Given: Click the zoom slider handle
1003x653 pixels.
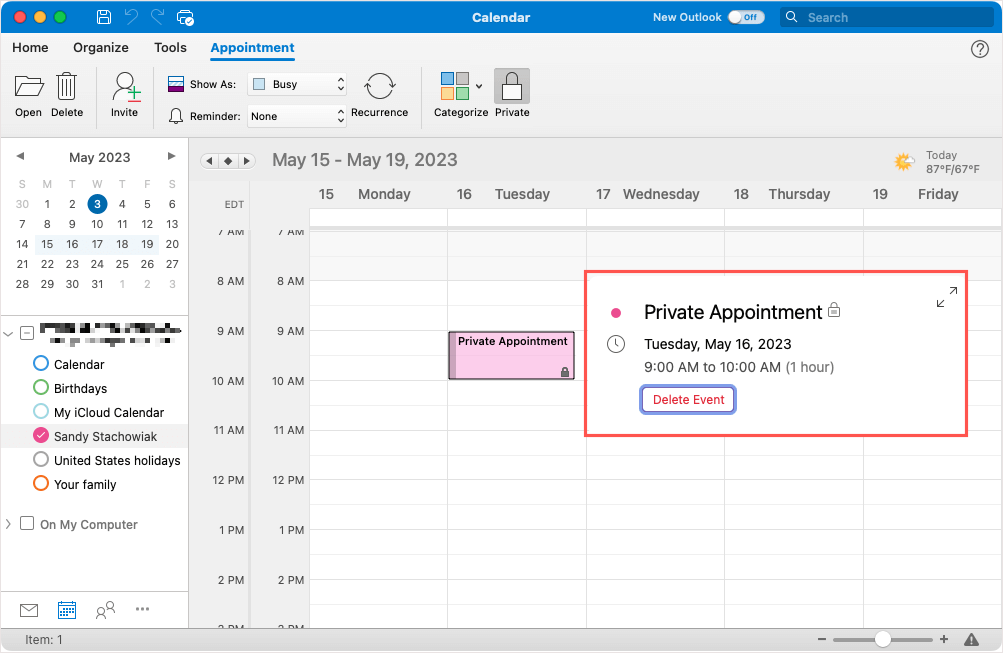Looking at the screenshot, I should (882, 639).
